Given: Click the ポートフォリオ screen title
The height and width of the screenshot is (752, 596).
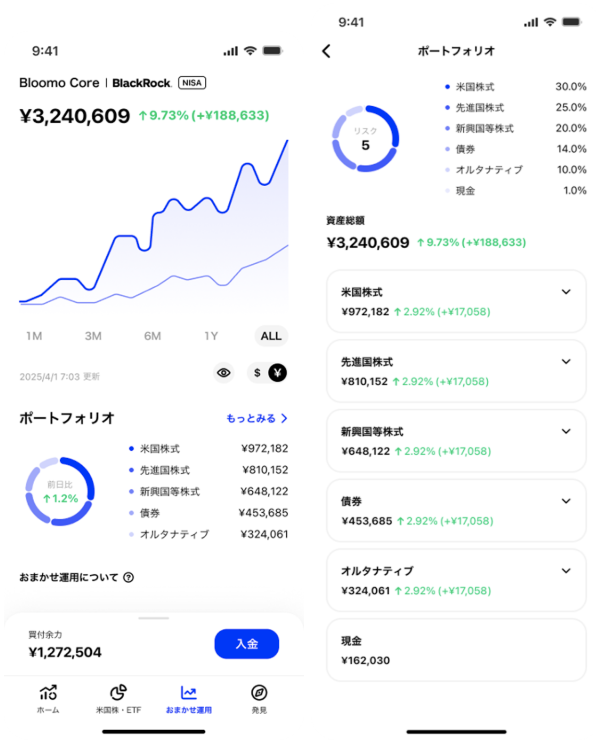Looking at the screenshot, I should coord(456,51).
